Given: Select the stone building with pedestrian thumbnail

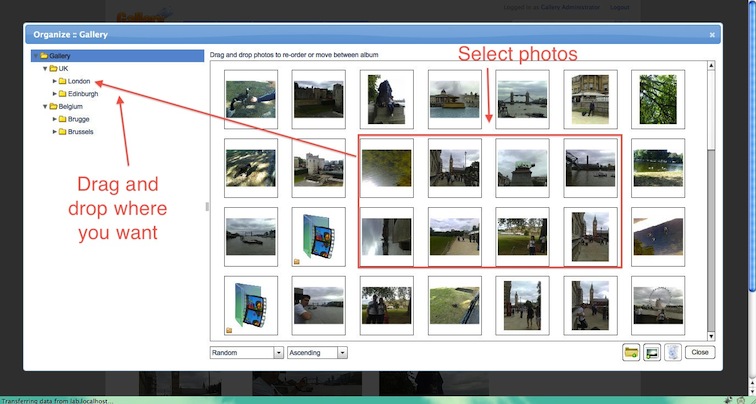Looking at the screenshot, I should 591,99.
